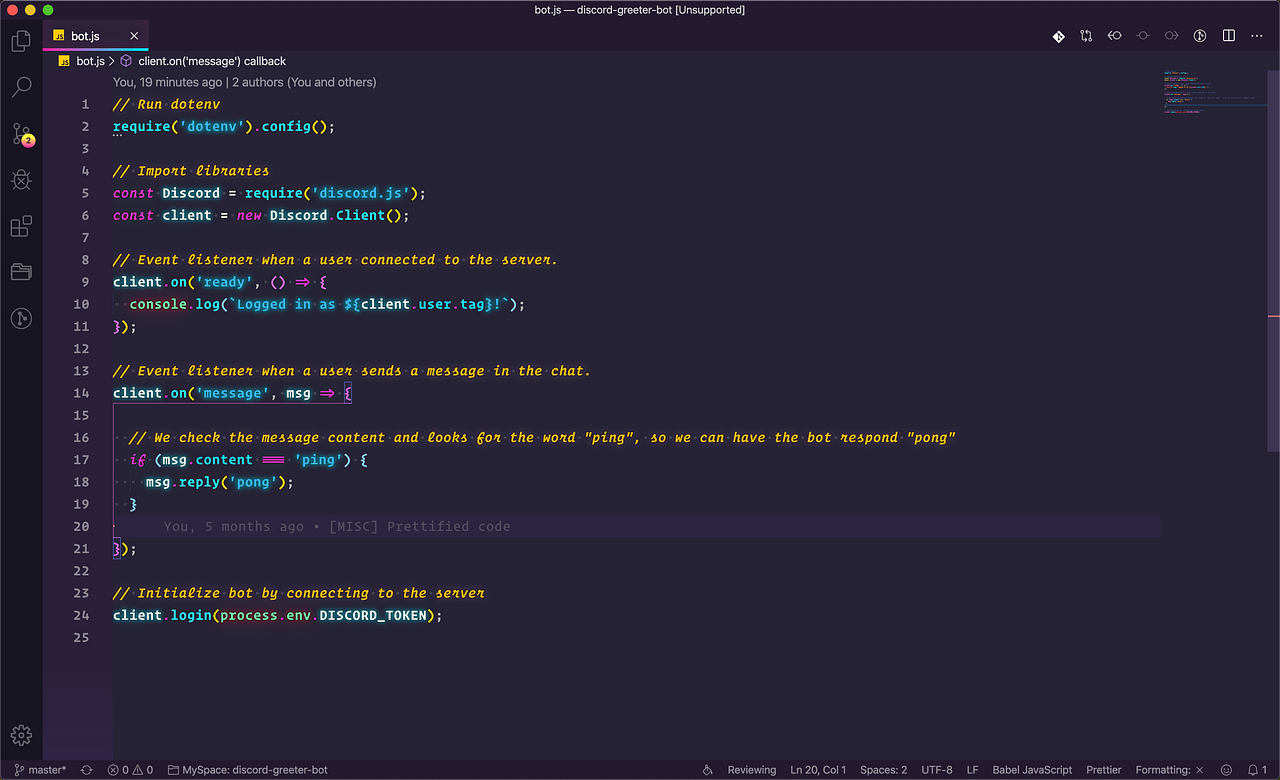Image resolution: width=1280 pixels, height=780 pixels.
Task: Click the feedback smiley in the status bar
Action: pos(1228,770)
